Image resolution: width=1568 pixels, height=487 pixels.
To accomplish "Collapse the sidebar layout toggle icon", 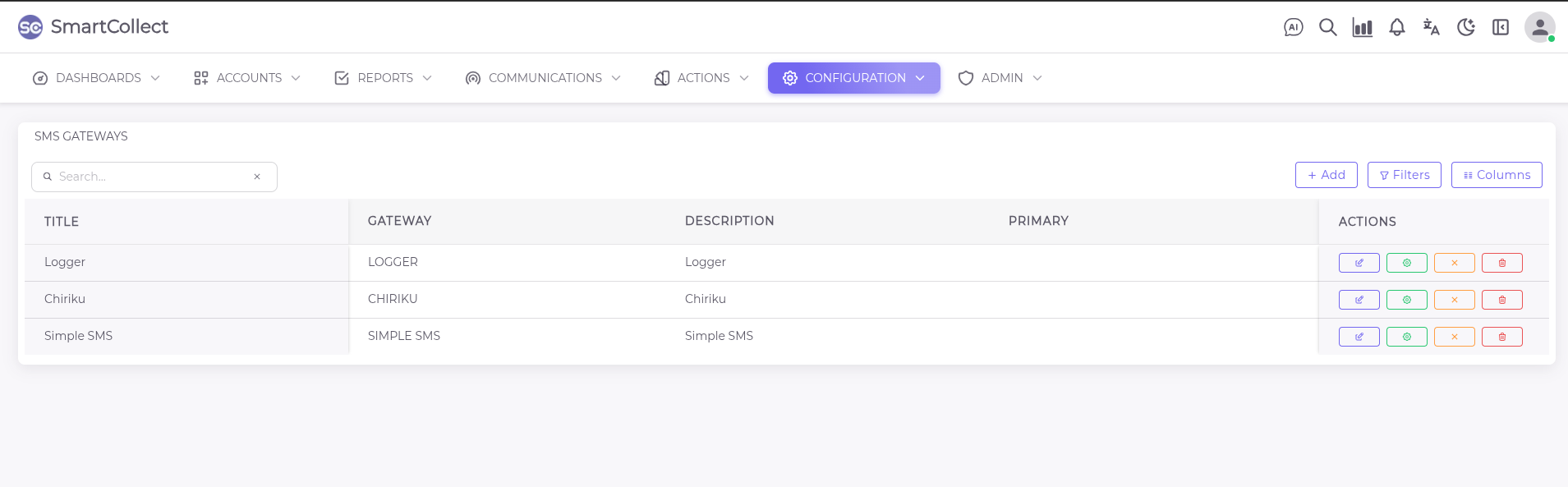I will click(x=1501, y=27).
